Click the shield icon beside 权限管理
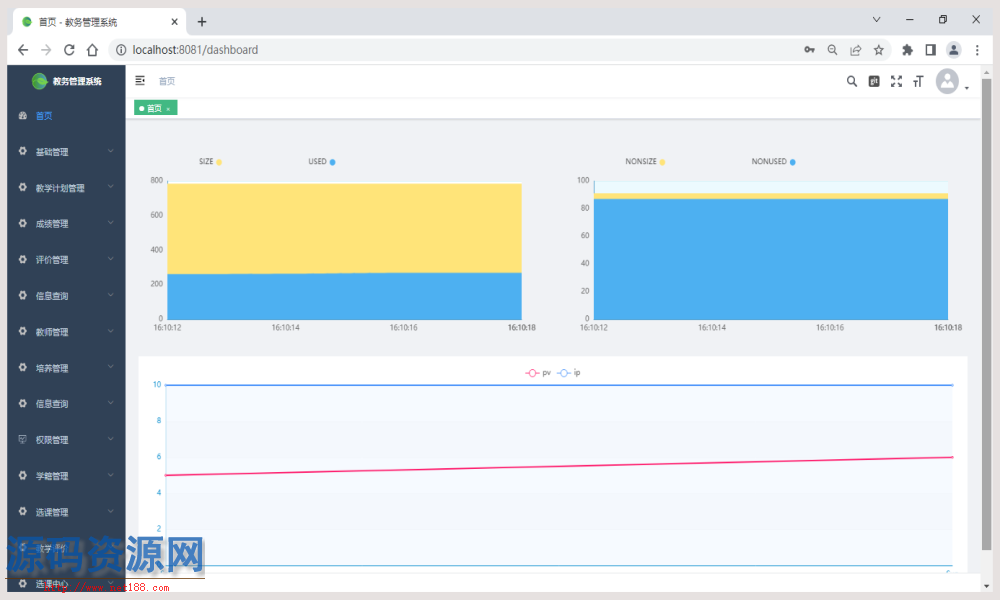Image resolution: width=1000 pixels, height=600 pixels. [23, 439]
